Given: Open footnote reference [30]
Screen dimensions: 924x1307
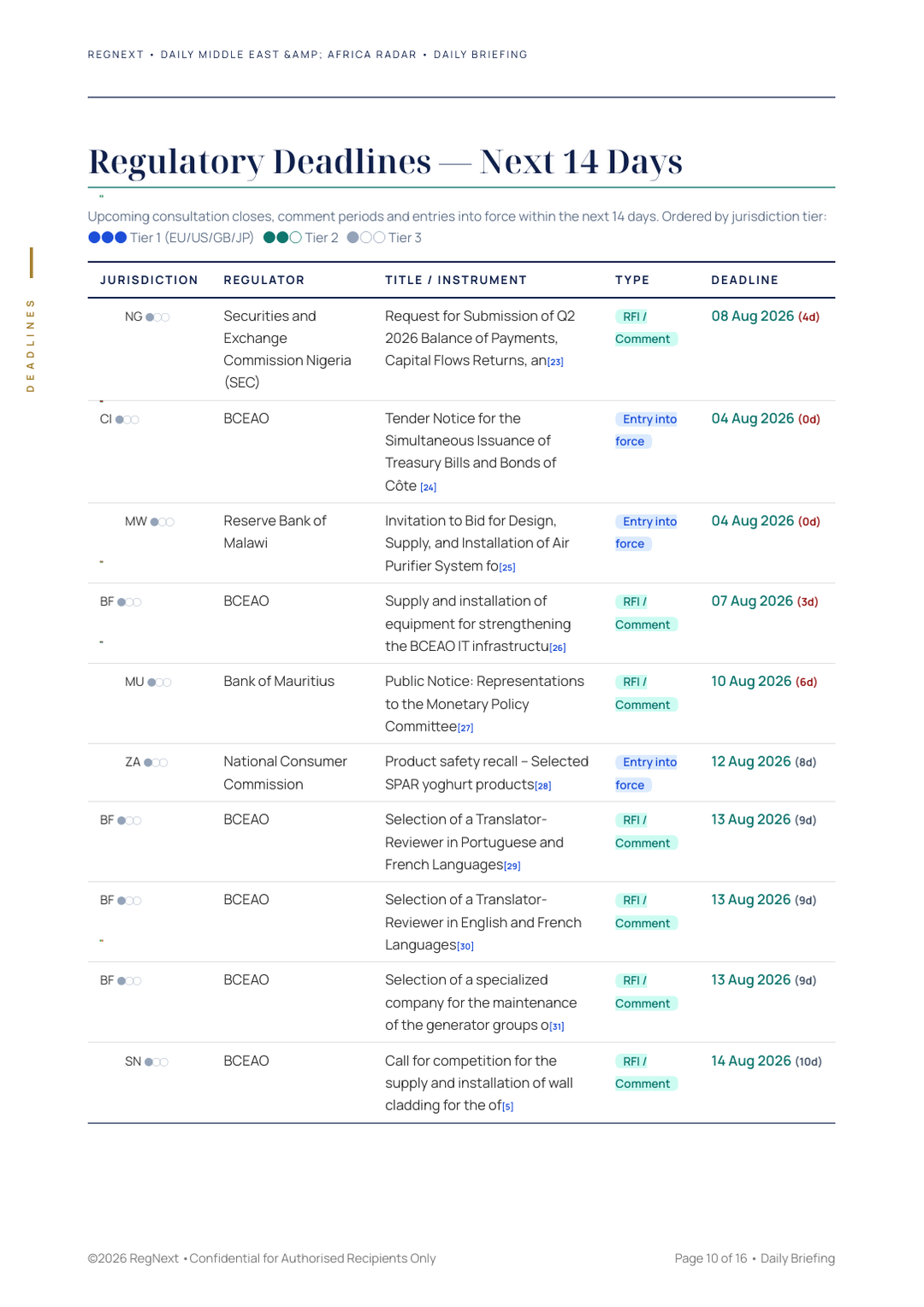Looking at the screenshot, I should point(465,946).
